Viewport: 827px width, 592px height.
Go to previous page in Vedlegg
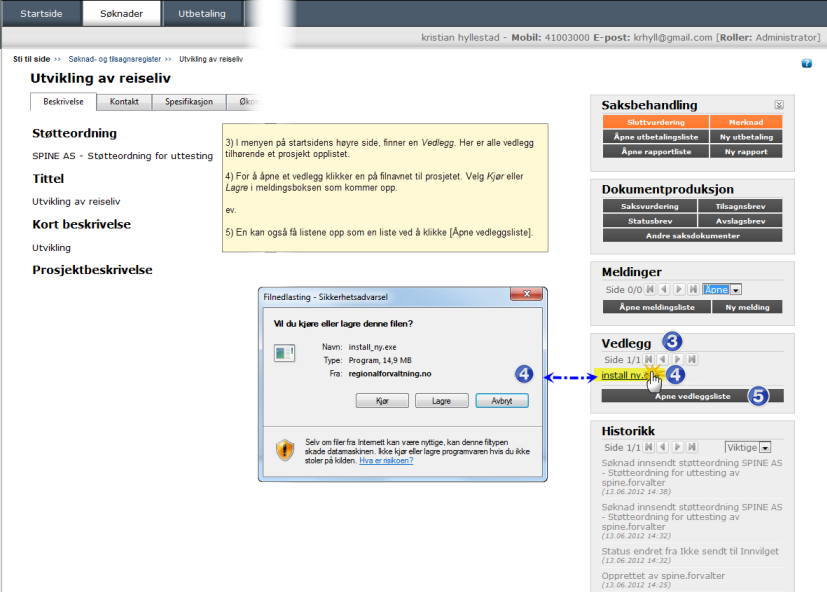(x=663, y=359)
